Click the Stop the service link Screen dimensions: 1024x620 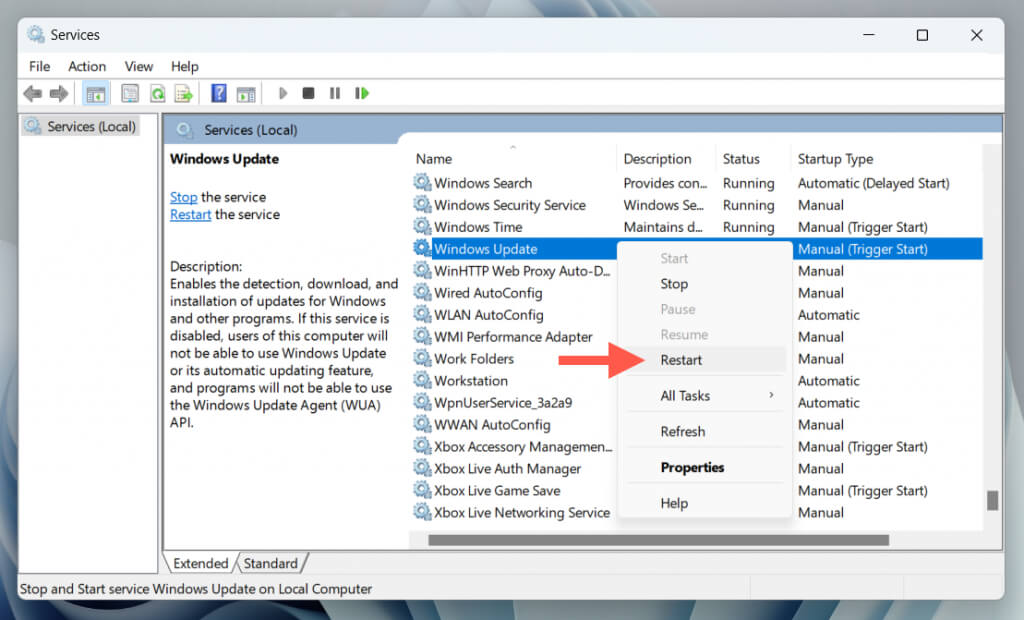(x=184, y=197)
